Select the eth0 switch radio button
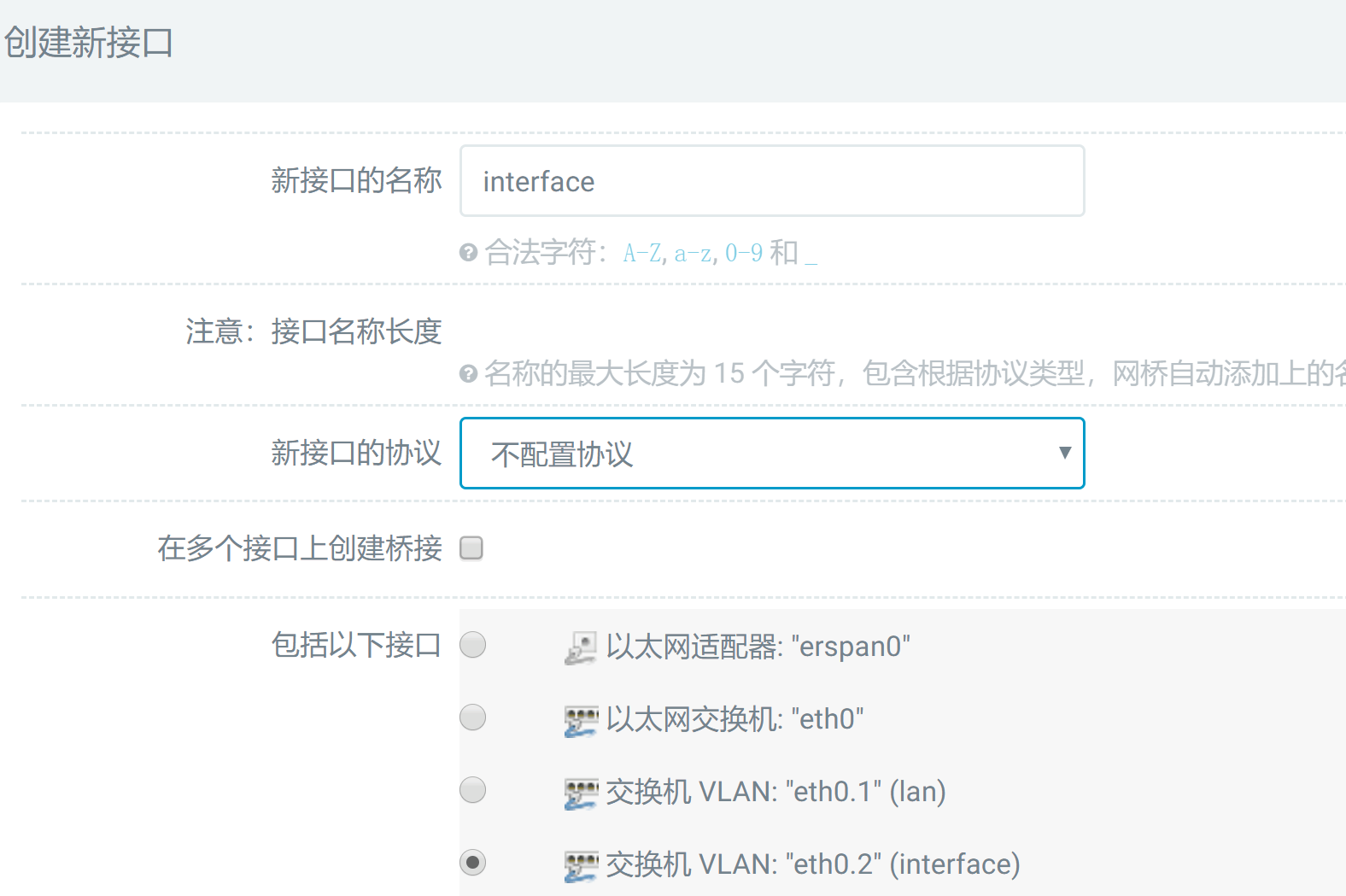 coord(473,717)
